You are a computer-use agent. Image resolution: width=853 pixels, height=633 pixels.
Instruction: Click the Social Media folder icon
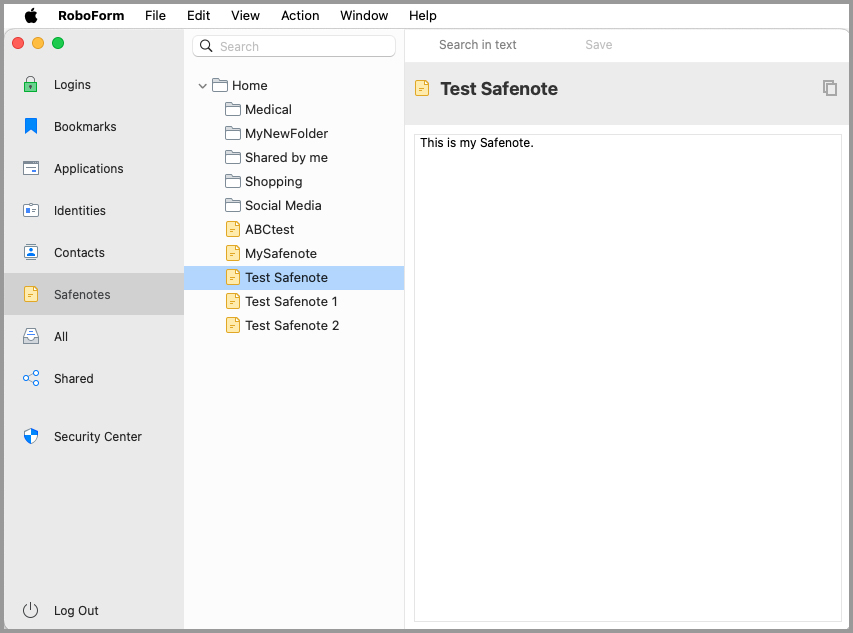pos(233,205)
